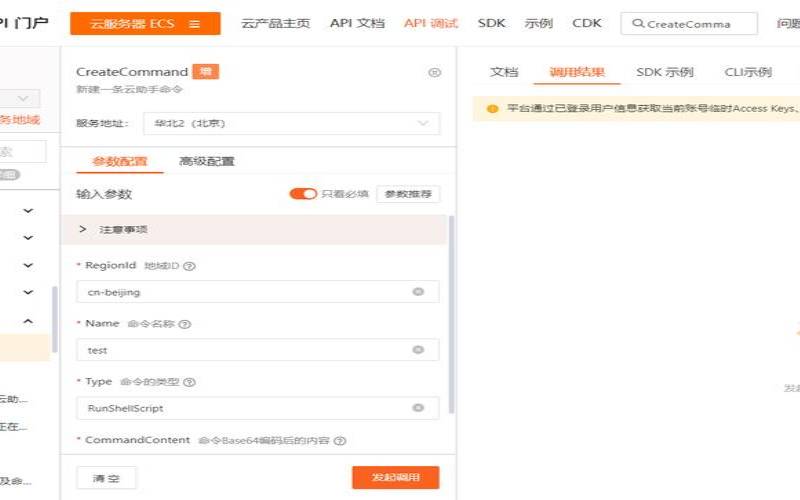
Task: Expand the 注意事项 section
Action: coord(254,230)
